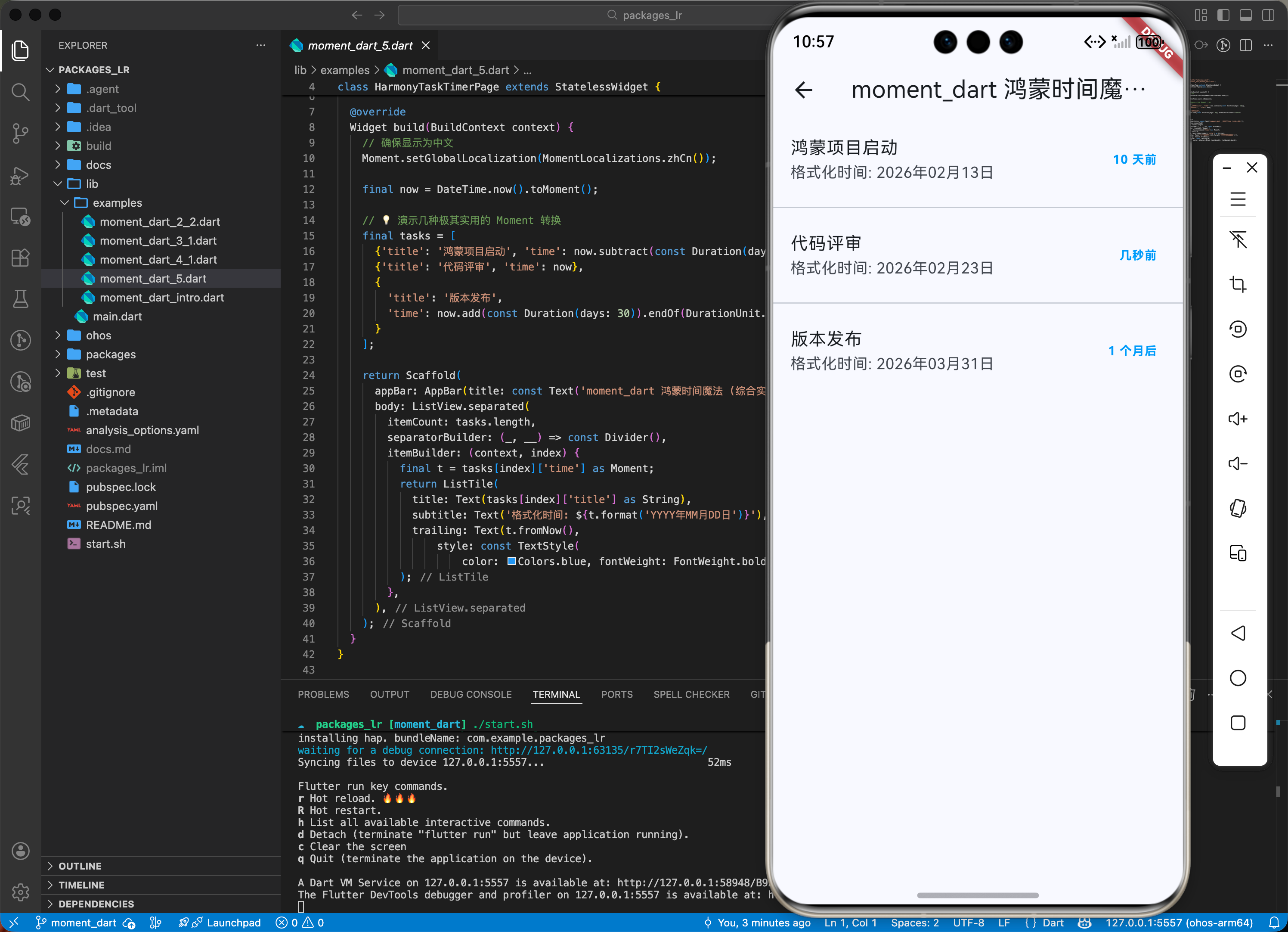The height and width of the screenshot is (932, 1288).
Task: Click the Launchpad status bar button
Action: (x=233, y=923)
